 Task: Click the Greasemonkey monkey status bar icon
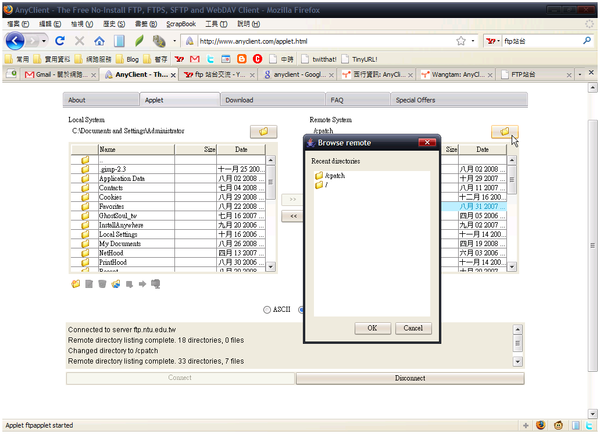click(x=559, y=425)
